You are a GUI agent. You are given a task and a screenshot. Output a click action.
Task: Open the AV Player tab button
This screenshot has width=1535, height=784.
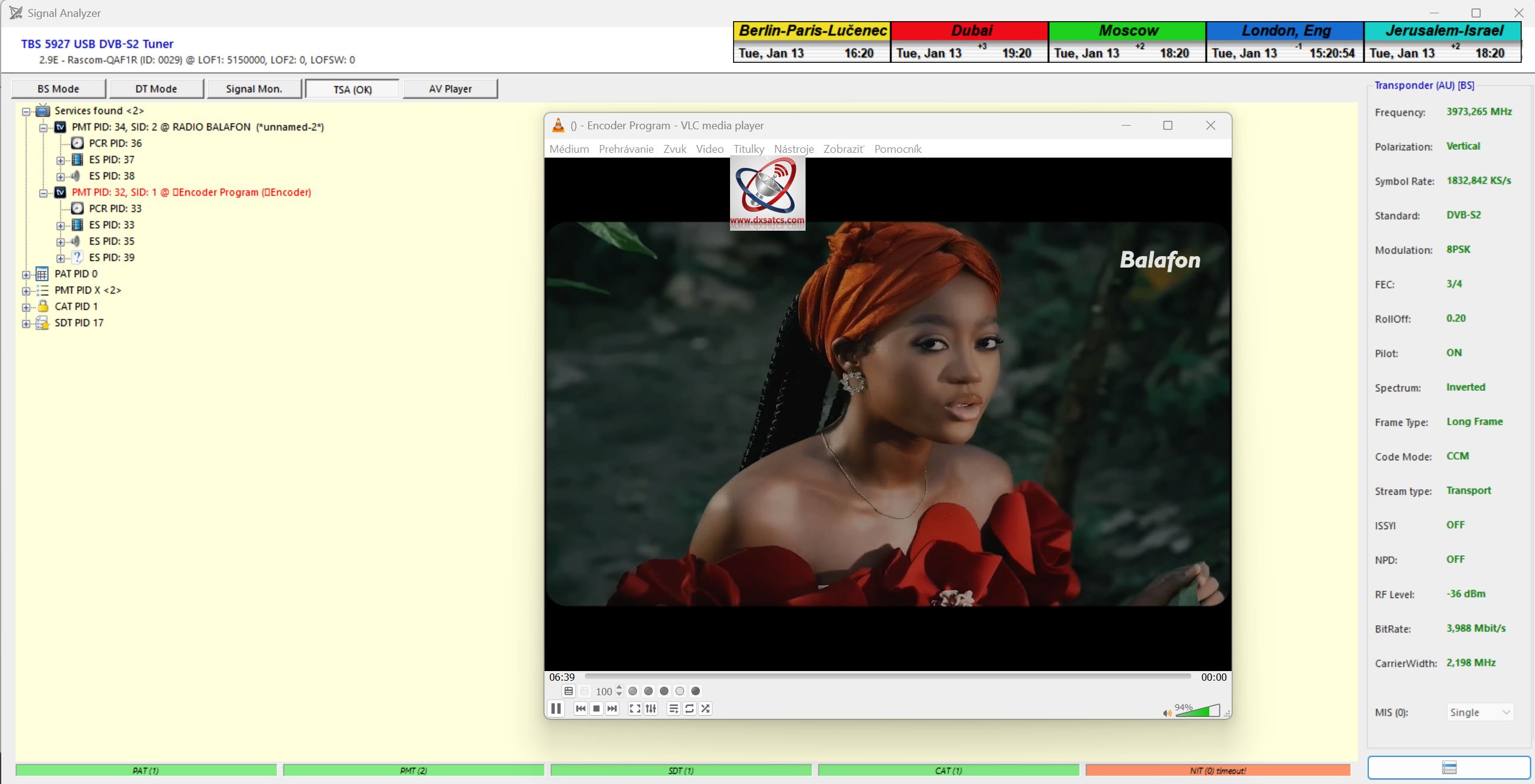[x=450, y=89]
